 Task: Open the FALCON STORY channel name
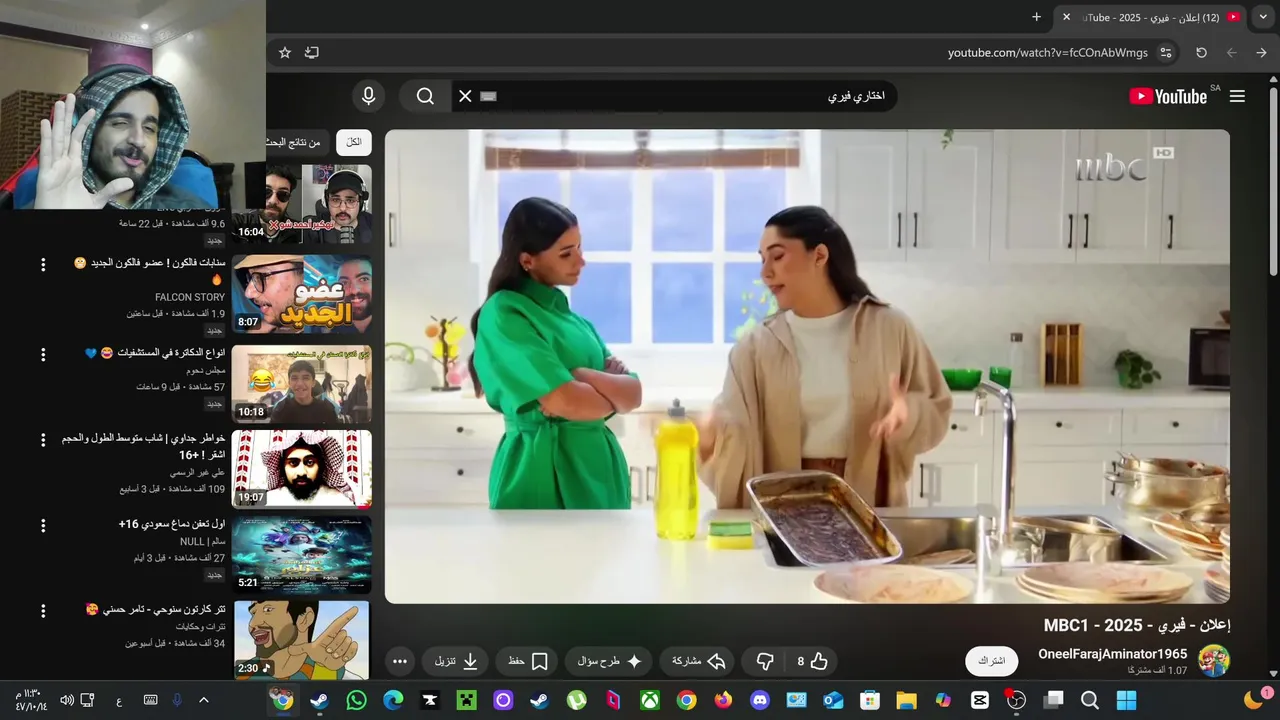[x=190, y=297]
